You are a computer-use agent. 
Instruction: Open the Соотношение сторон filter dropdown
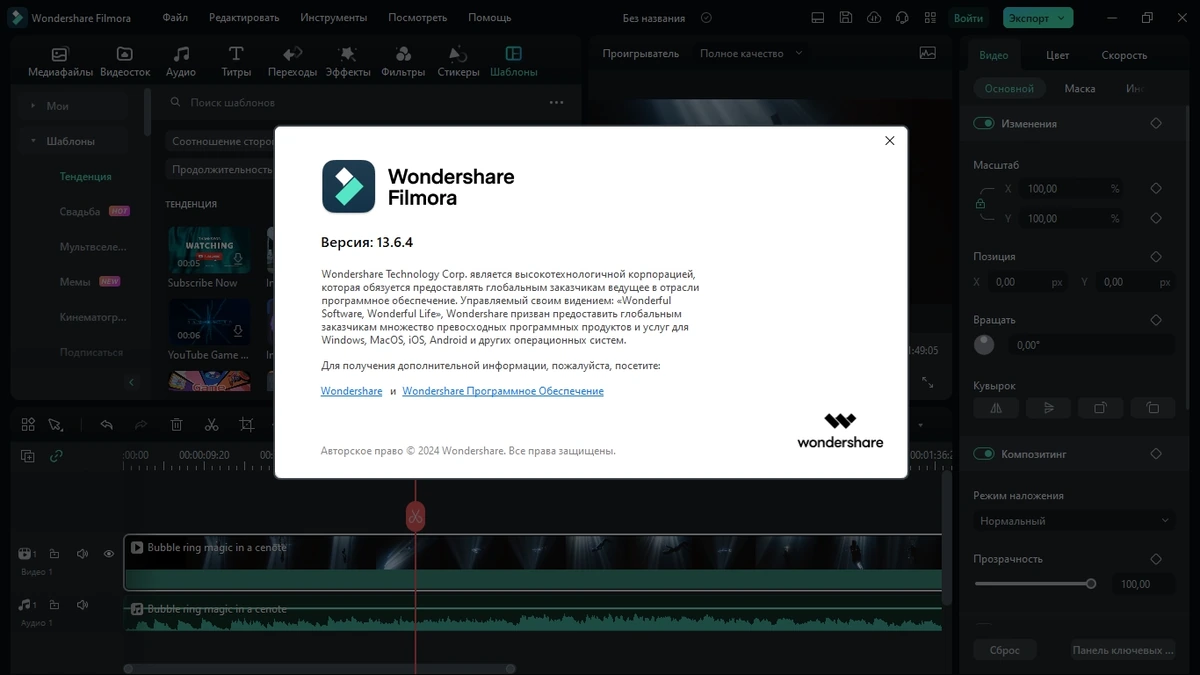(220, 141)
